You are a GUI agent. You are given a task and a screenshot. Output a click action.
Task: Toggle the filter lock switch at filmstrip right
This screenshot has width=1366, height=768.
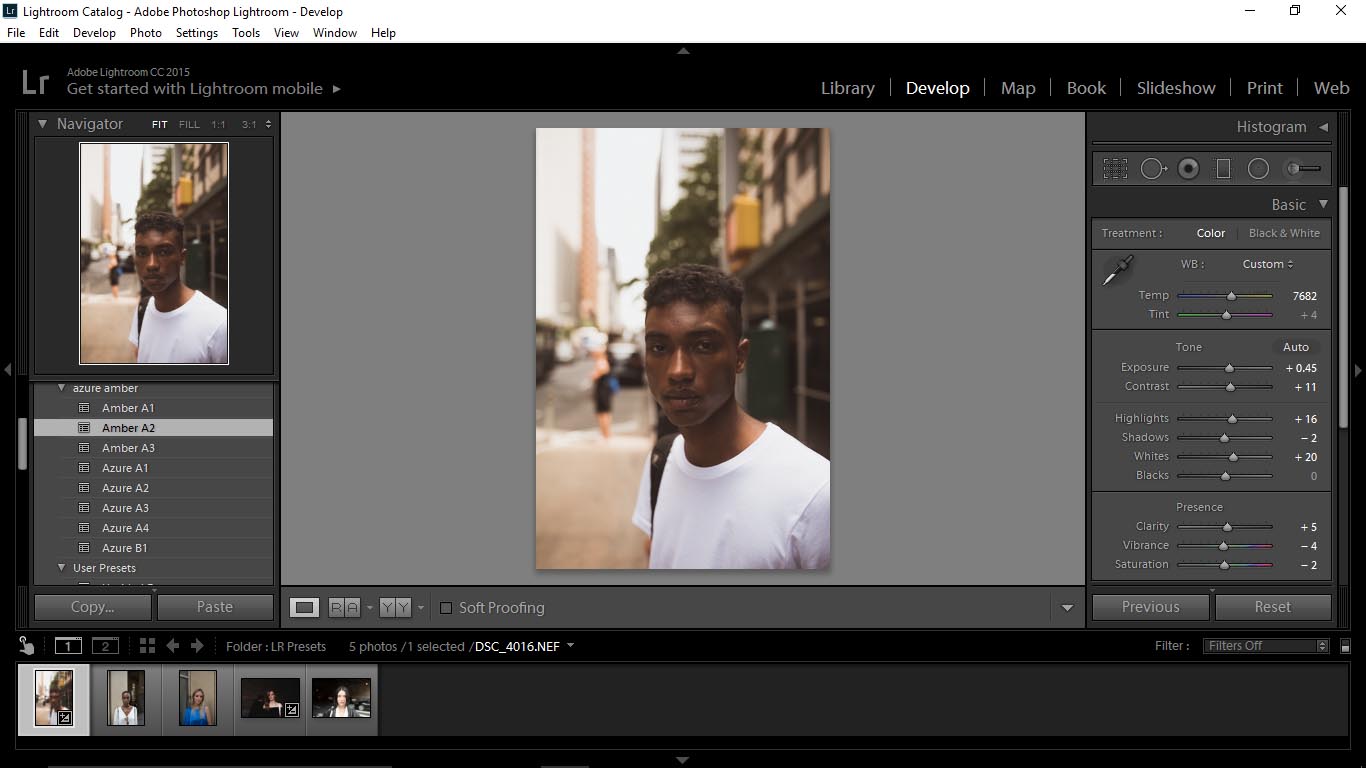(x=1345, y=646)
